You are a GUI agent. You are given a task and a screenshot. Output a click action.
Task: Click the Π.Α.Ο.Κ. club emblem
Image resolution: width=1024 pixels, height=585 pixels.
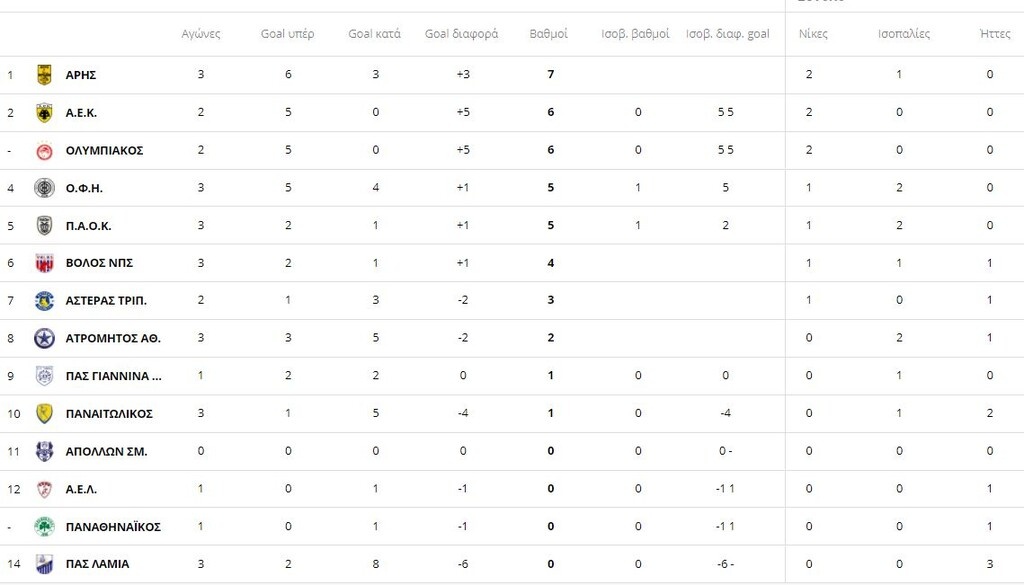44,226
